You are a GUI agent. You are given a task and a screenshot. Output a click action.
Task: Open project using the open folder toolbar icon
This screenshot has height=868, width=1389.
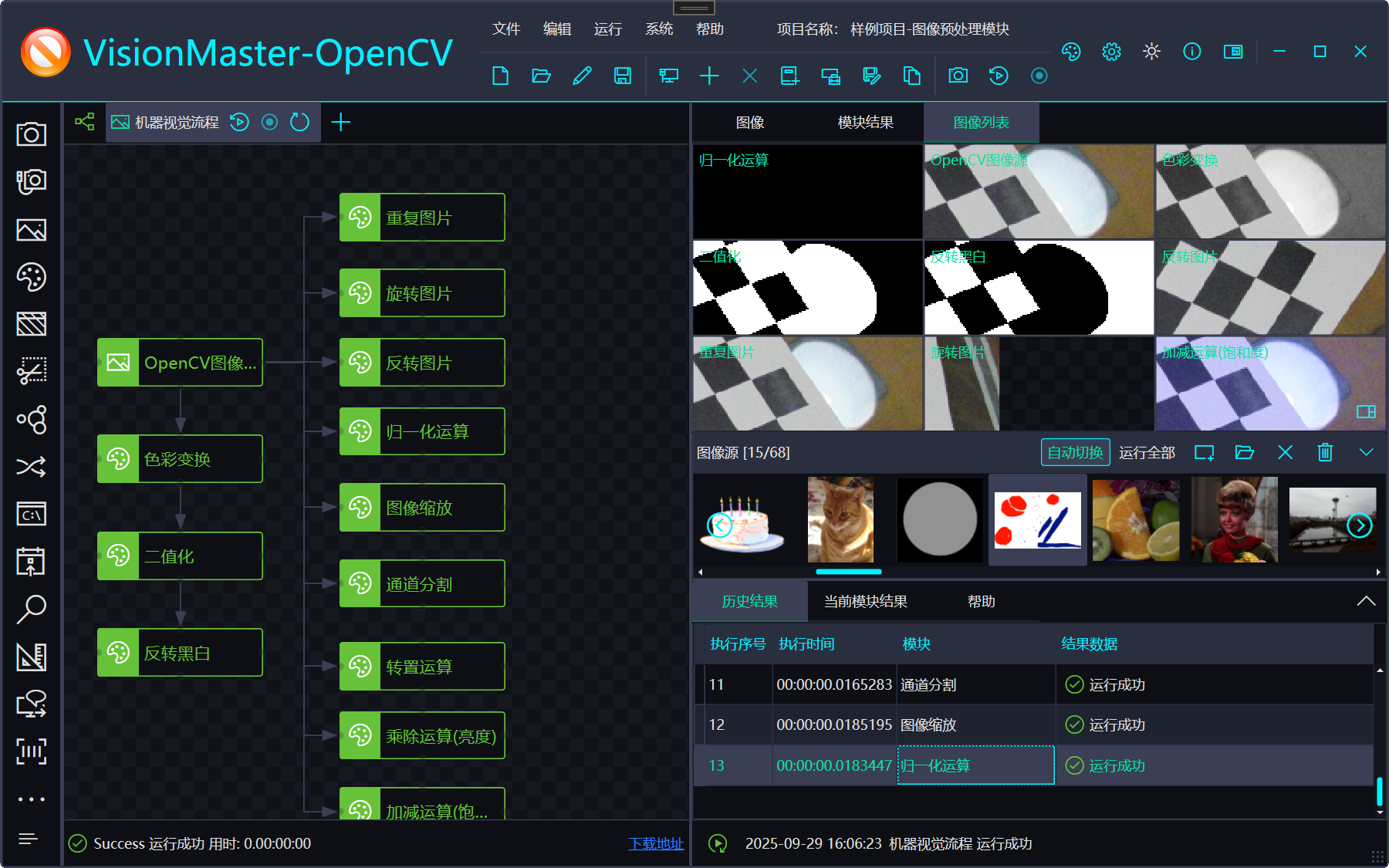[541, 76]
